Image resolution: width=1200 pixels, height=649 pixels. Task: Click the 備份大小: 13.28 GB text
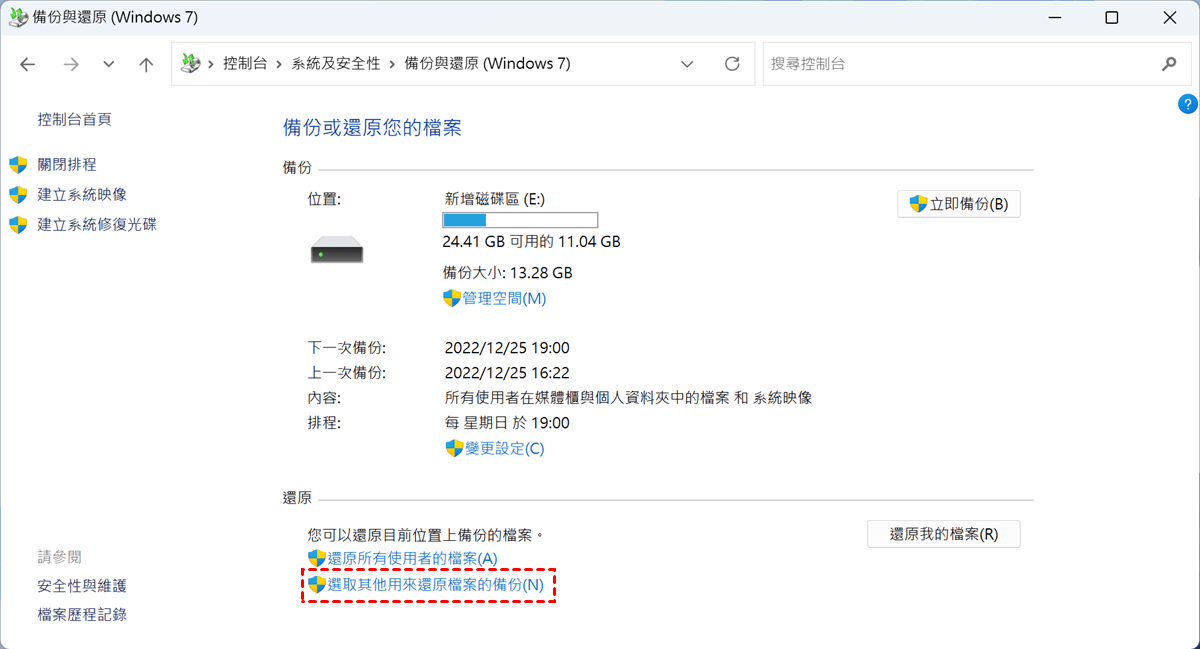(x=508, y=272)
